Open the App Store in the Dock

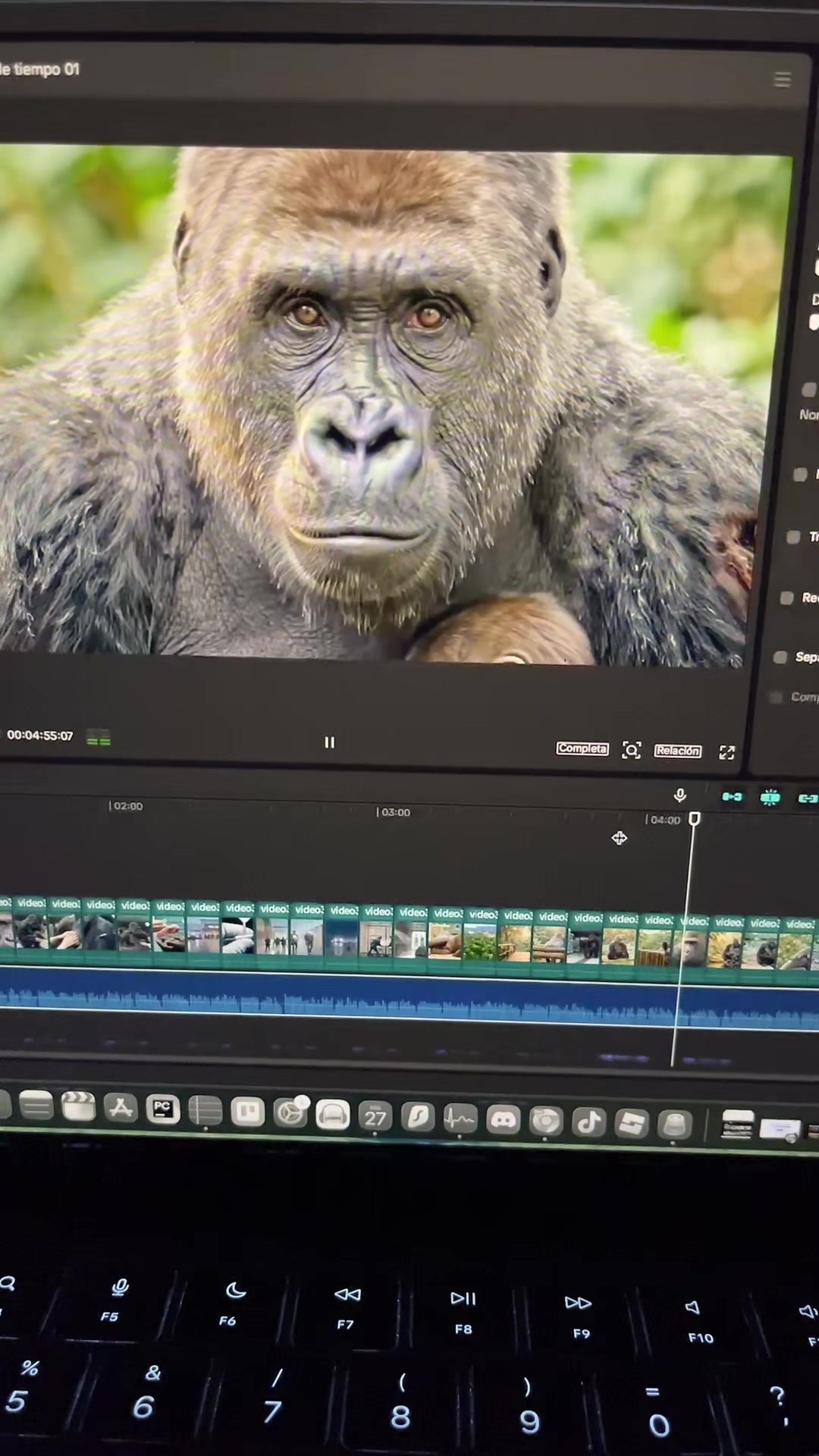(x=121, y=1108)
